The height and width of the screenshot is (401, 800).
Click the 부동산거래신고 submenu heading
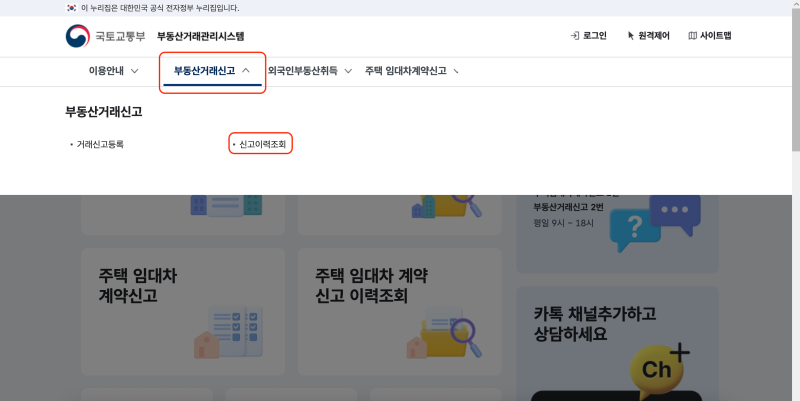104,112
